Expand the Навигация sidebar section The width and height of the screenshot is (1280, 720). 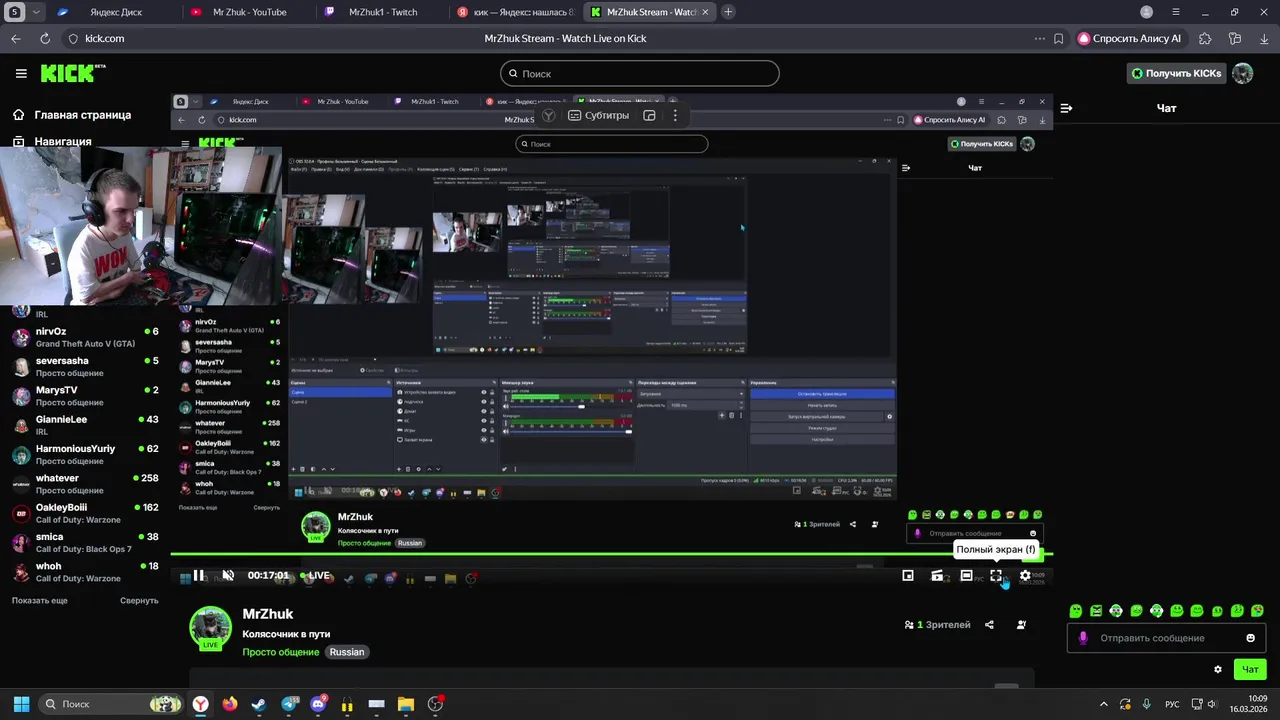click(x=53, y=142)
